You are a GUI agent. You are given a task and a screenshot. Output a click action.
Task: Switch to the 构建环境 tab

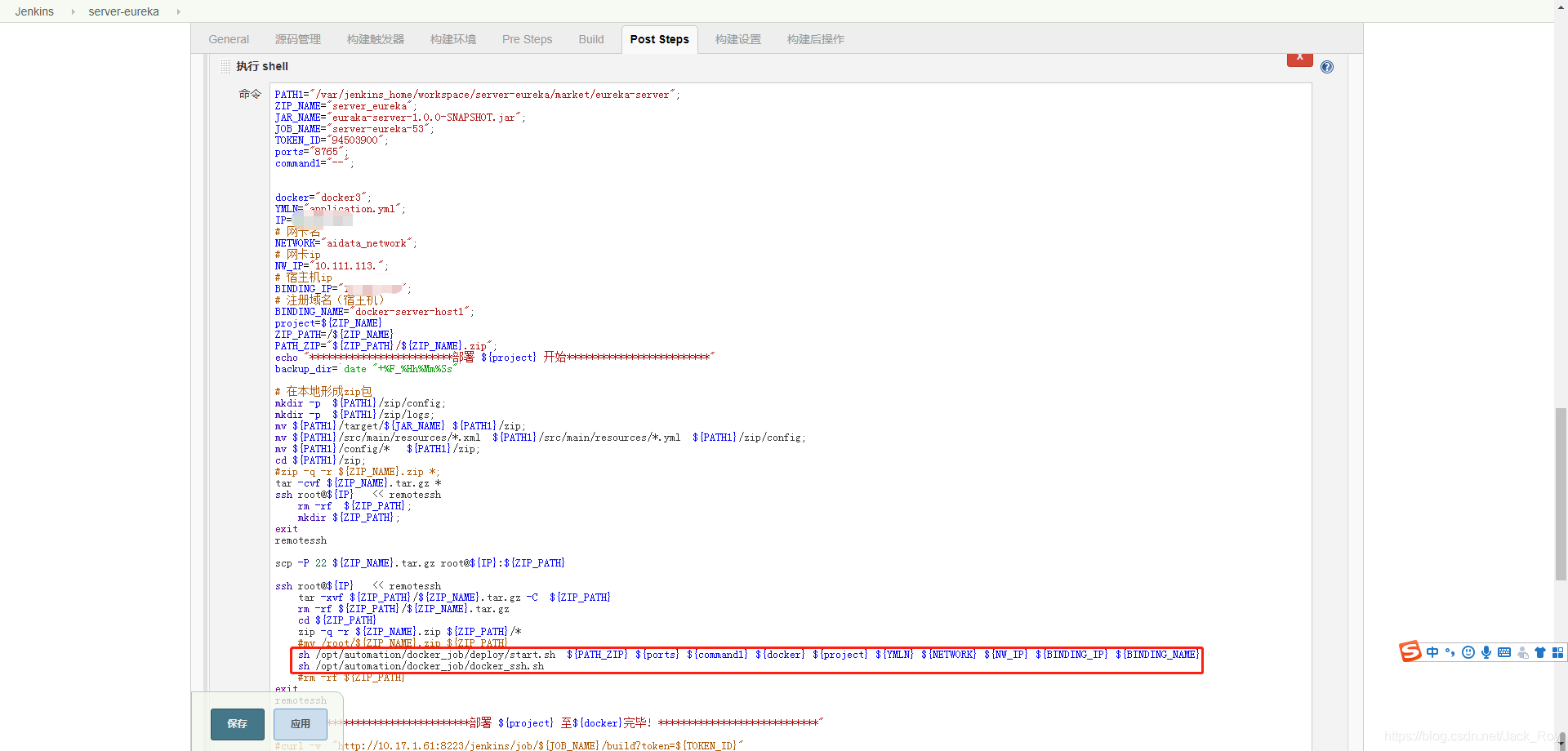[453, 39]
